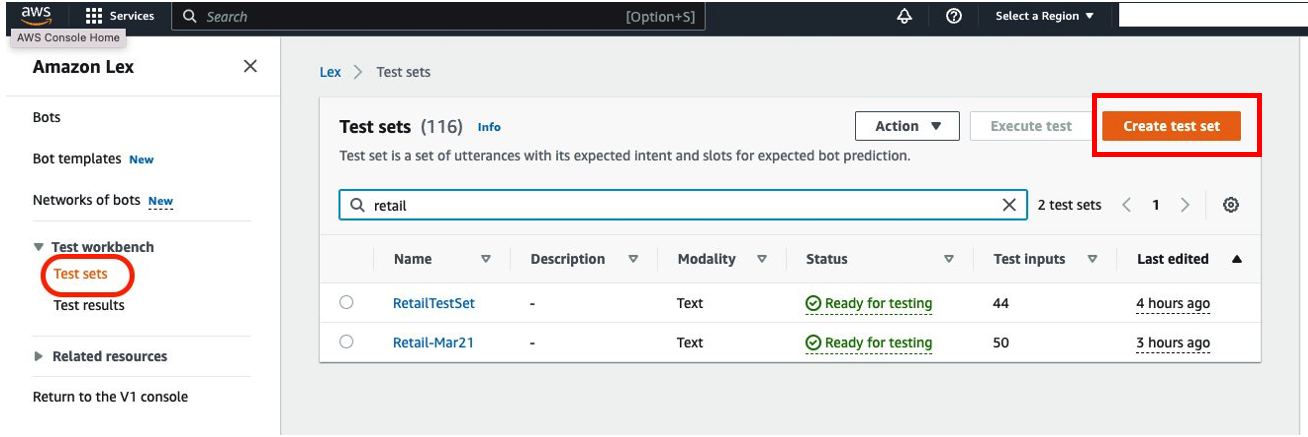
Task: Collapse the Test workbench section
Action: coord(39,247)
